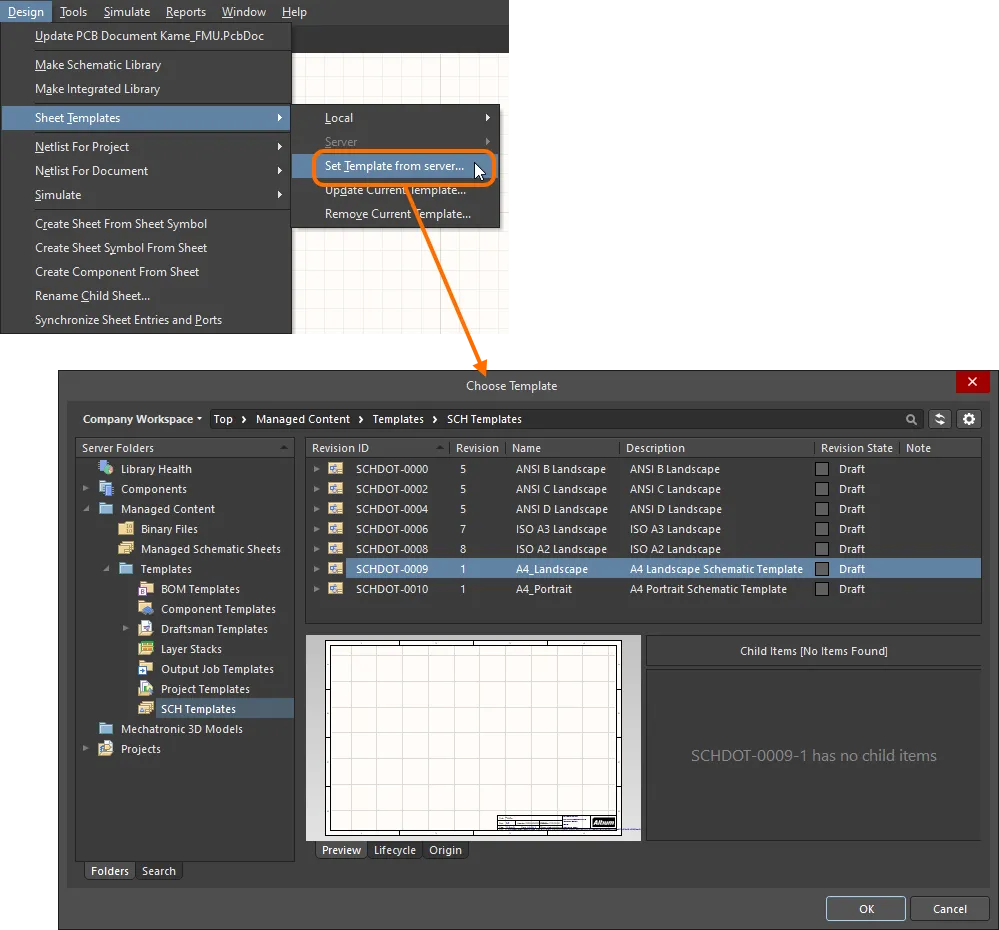Expand the Components folder in Server Folders

(x=86, y=489)
